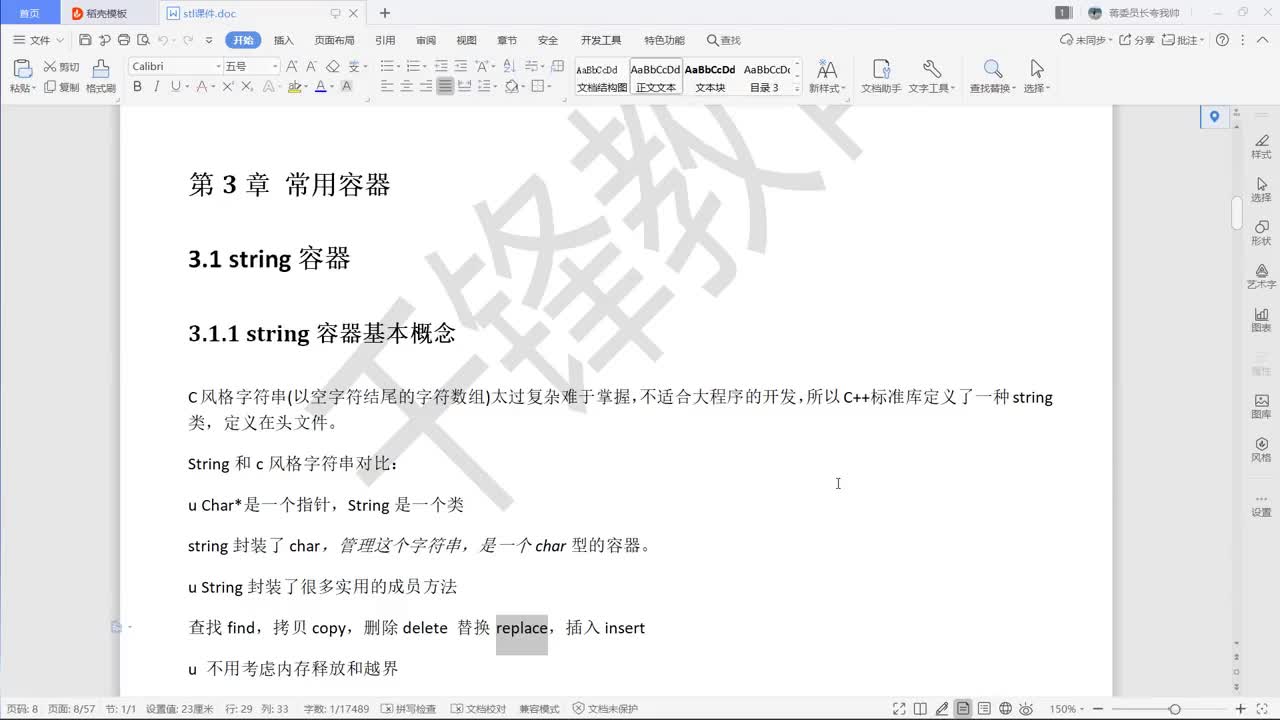This screenshot has height=720, width=1280.
Task: Switch to the Developer Tools (开发工具) tab
Action: (x=601, y=40)
